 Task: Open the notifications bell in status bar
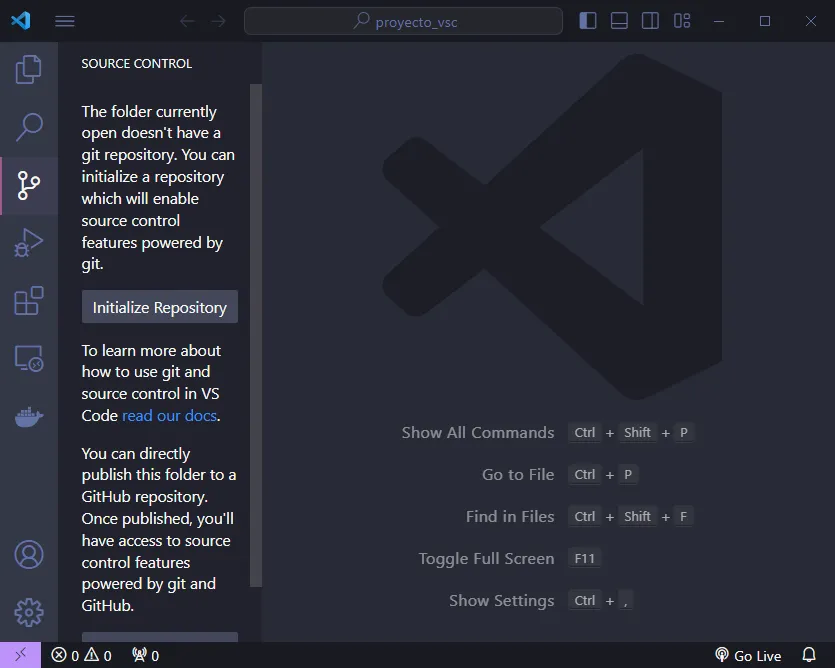[x=810, y=656]
